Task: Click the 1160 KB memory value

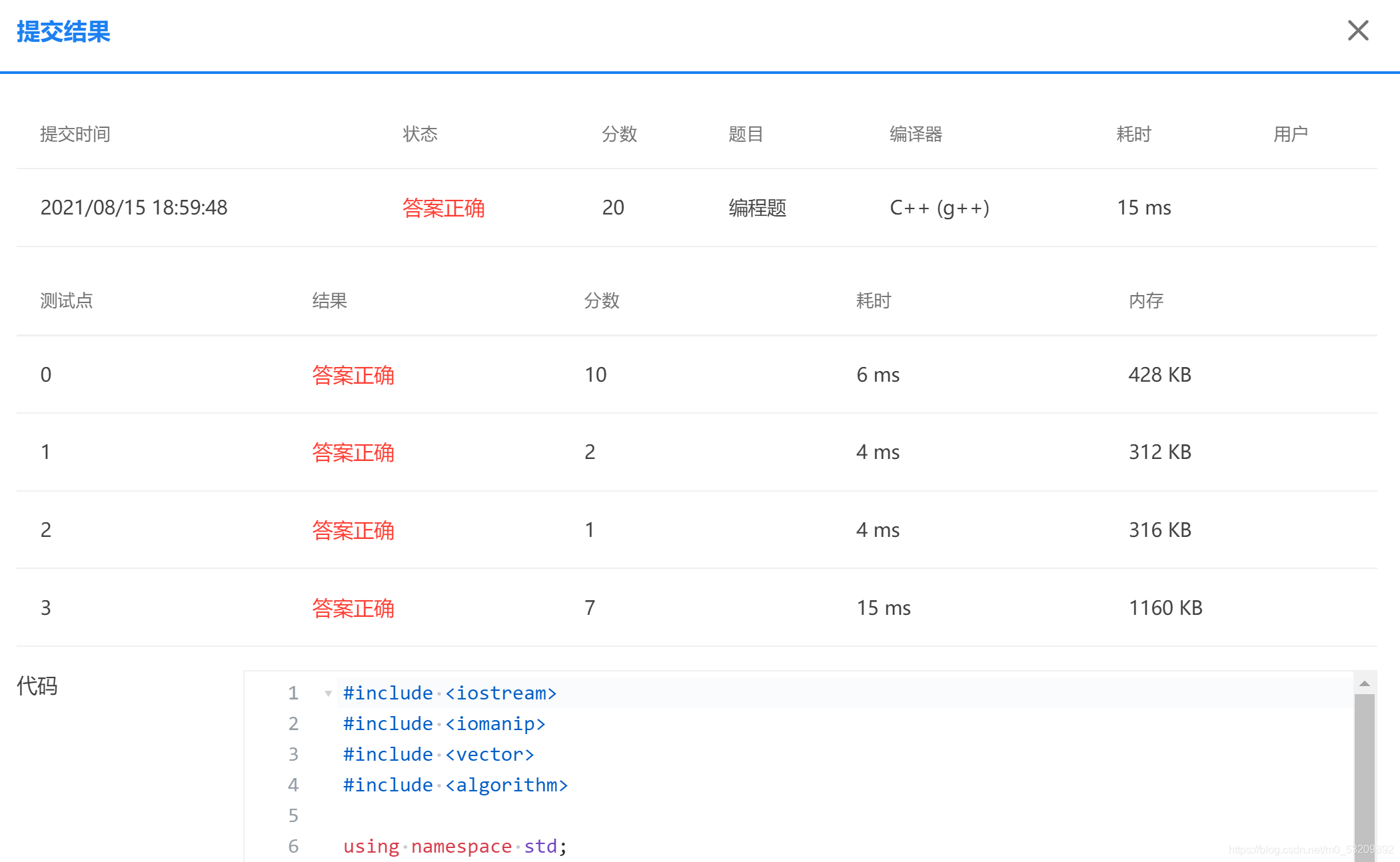Action: click(1165, 608)
